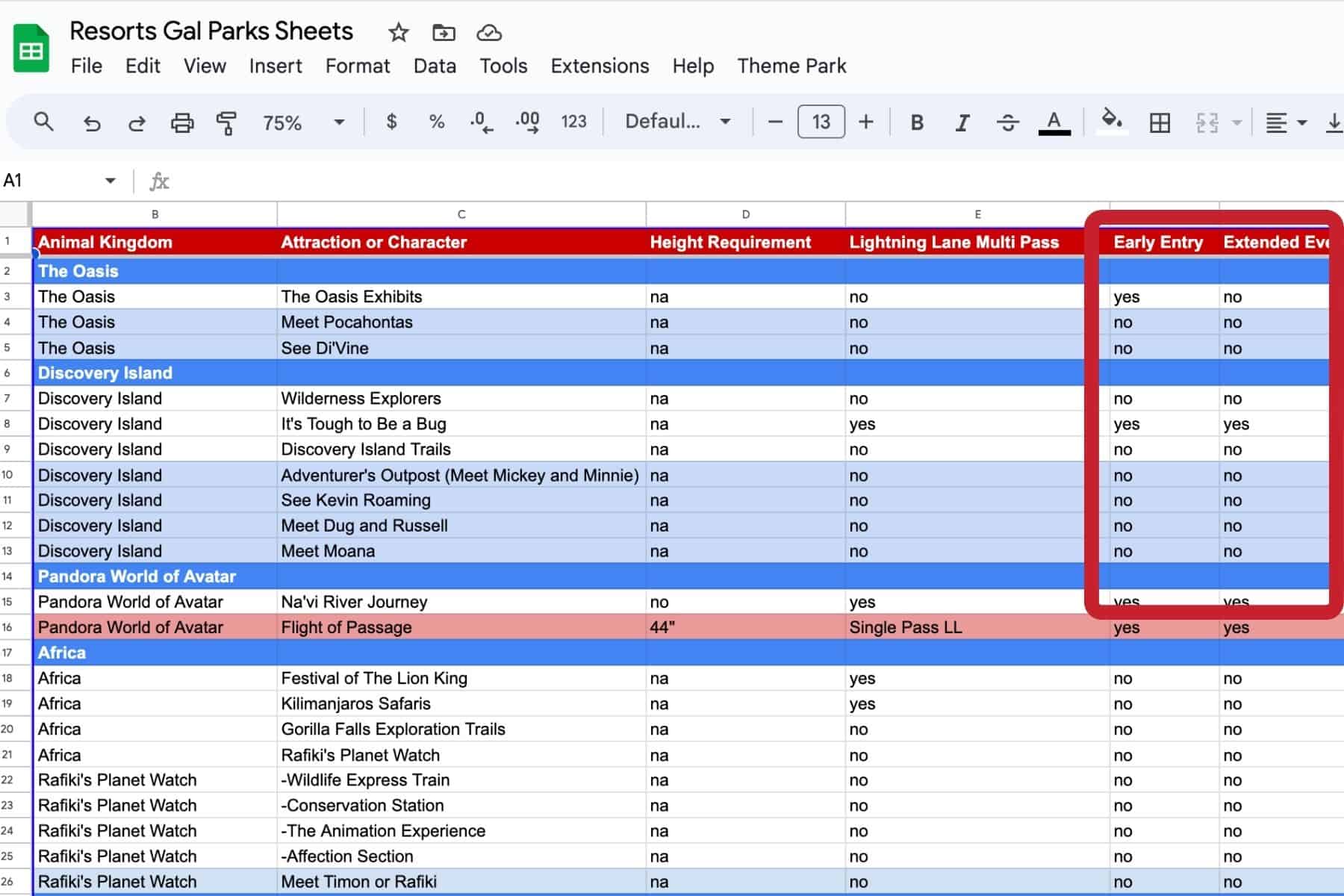Viewport: 1344px width, 896px height.
Task: Undo the last action
Action: (x=91, y=122)
